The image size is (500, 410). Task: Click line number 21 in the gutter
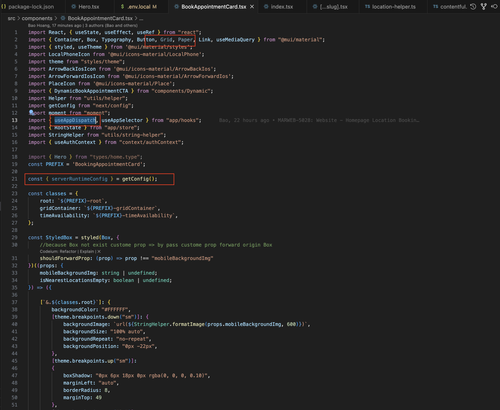[14, 179]
